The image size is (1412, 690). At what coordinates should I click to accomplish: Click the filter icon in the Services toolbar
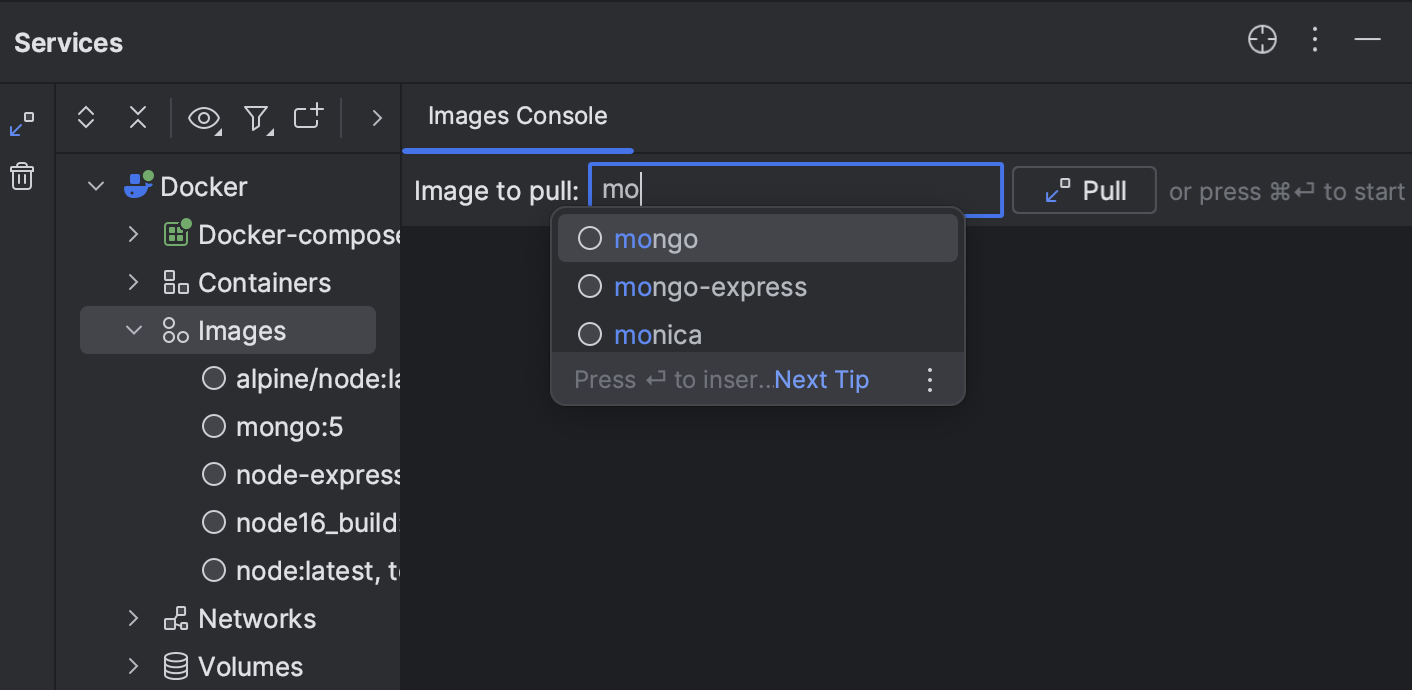(257, 117)
